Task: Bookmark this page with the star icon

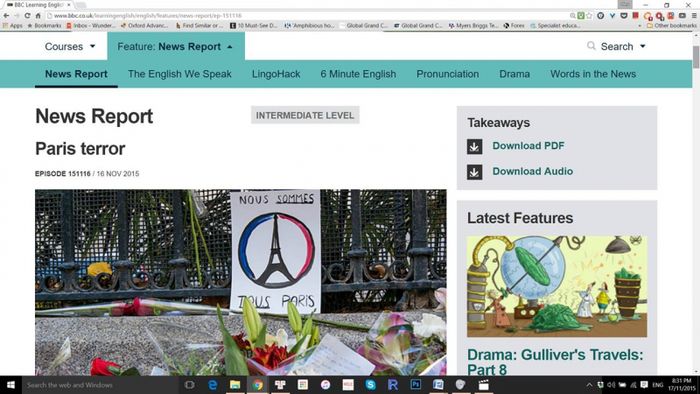Action: coord(589,16)
